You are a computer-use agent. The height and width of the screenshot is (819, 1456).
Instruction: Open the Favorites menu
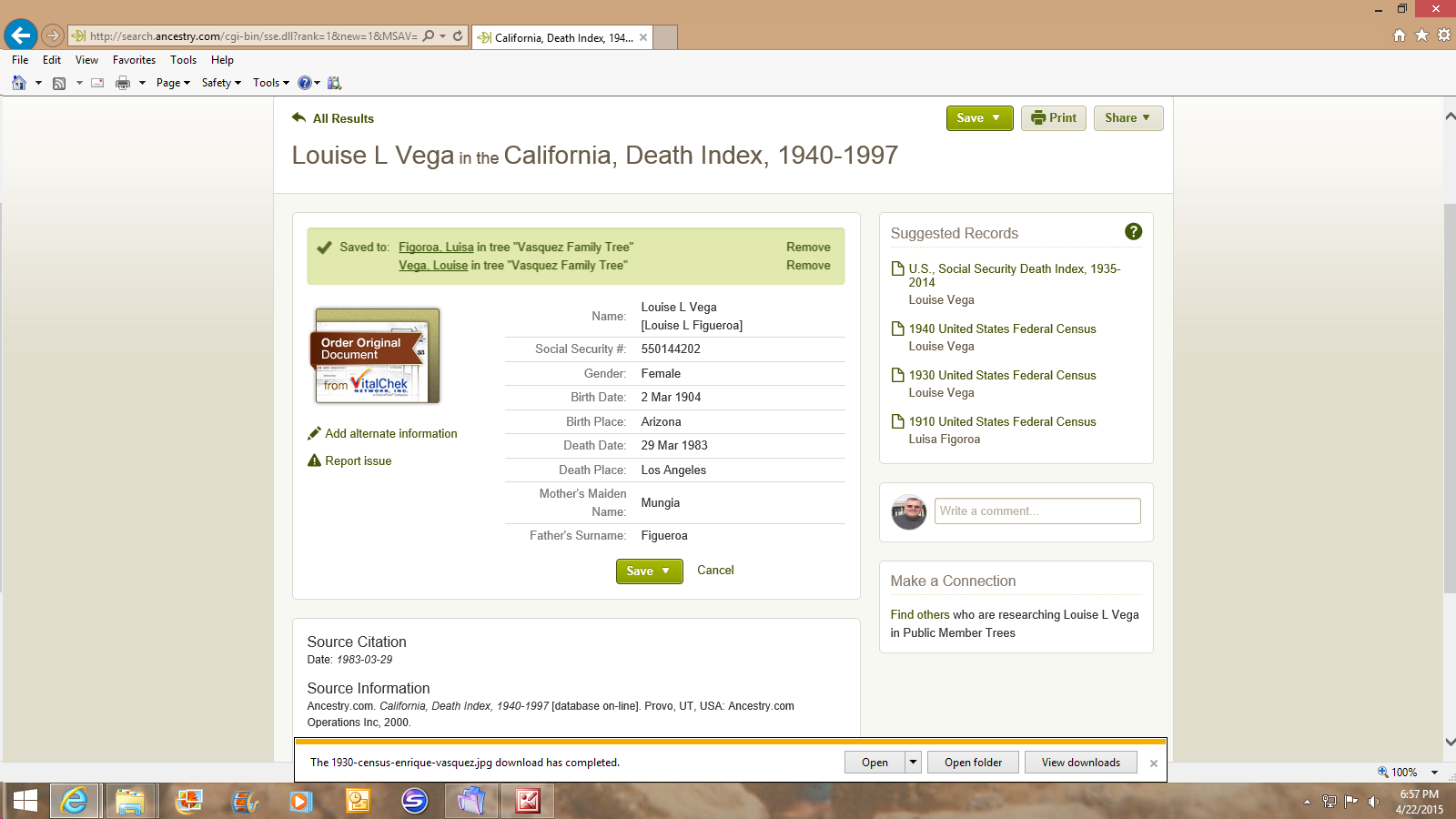click(x=134, y=60)
